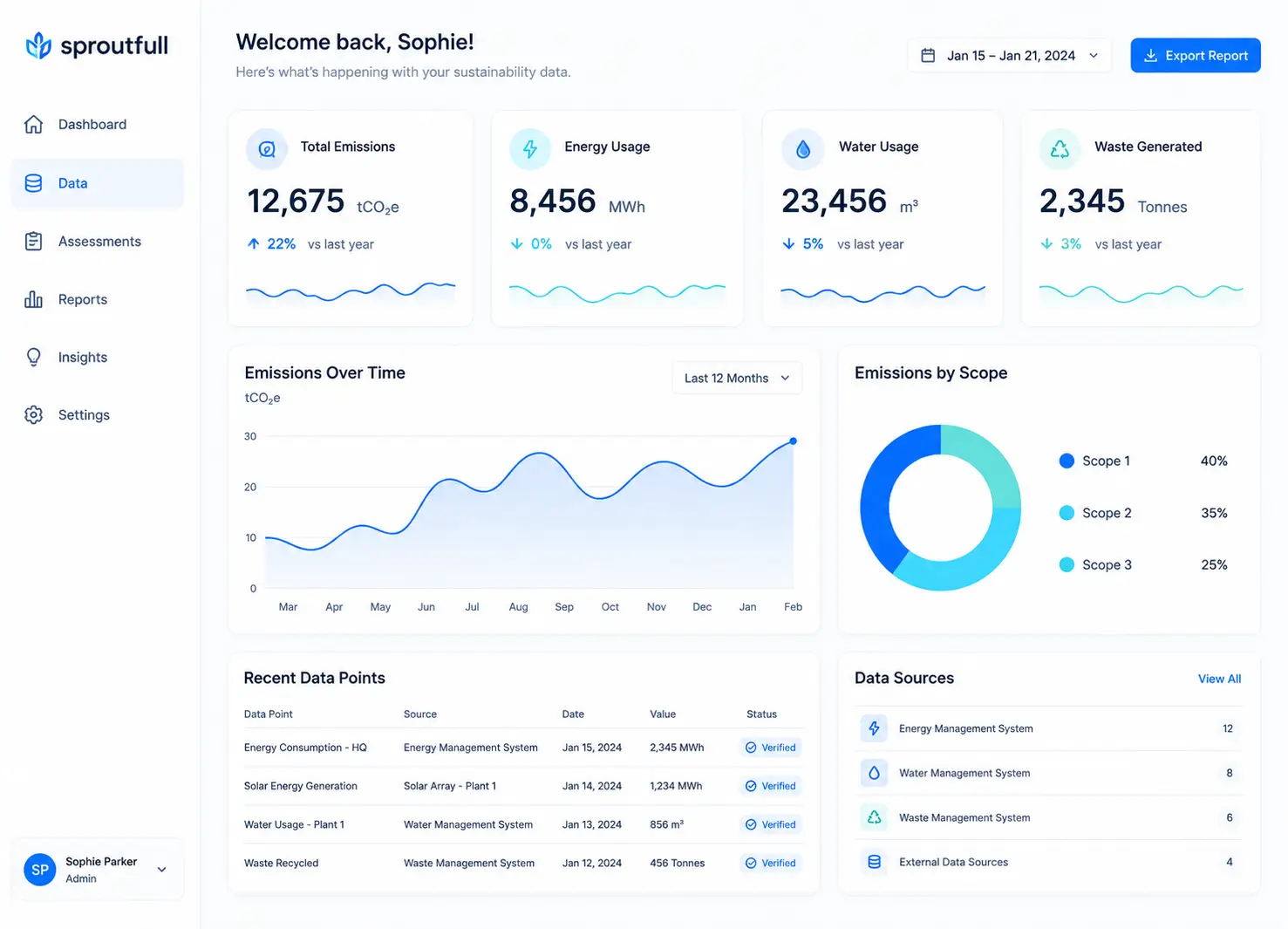
Task: Click the Total Emissions sparkline
Action: pos(351,291)
